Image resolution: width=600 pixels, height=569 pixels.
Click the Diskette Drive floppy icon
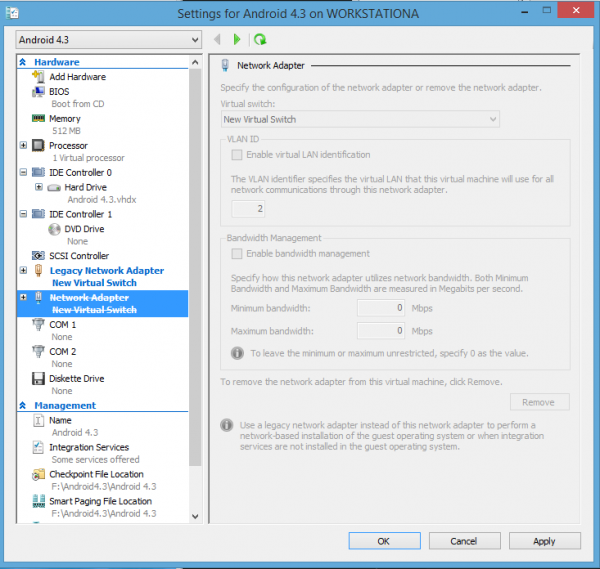point(38,378)
